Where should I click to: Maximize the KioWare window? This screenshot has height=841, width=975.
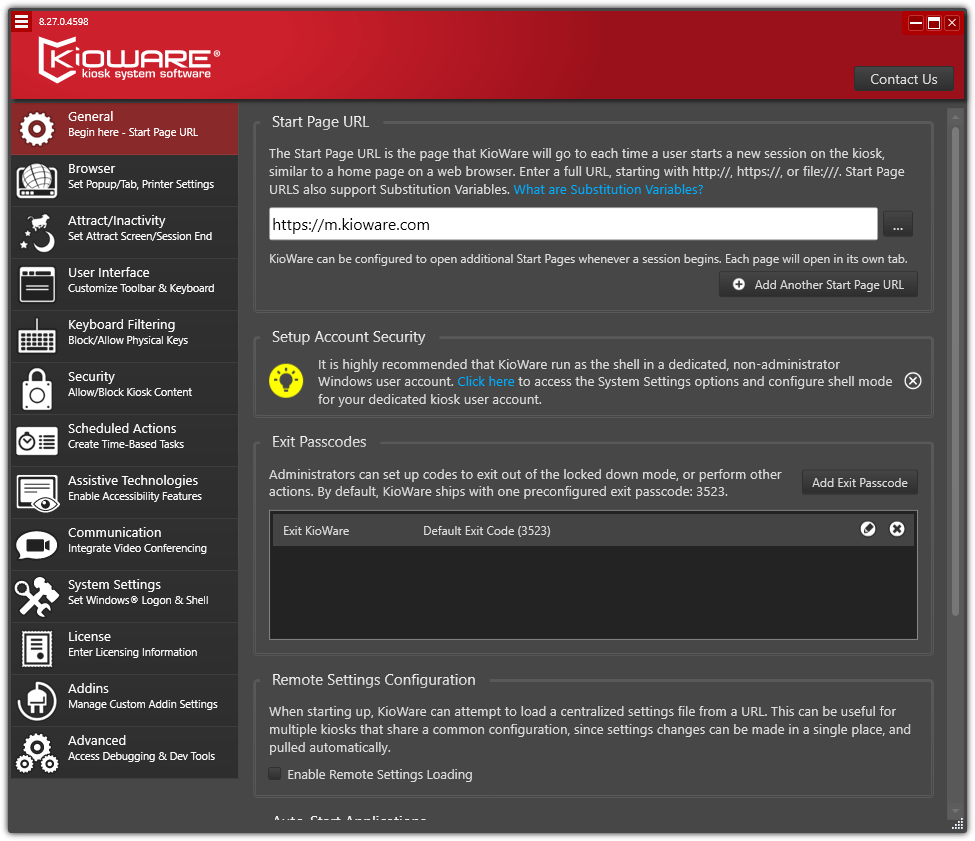tap(934, 24)
